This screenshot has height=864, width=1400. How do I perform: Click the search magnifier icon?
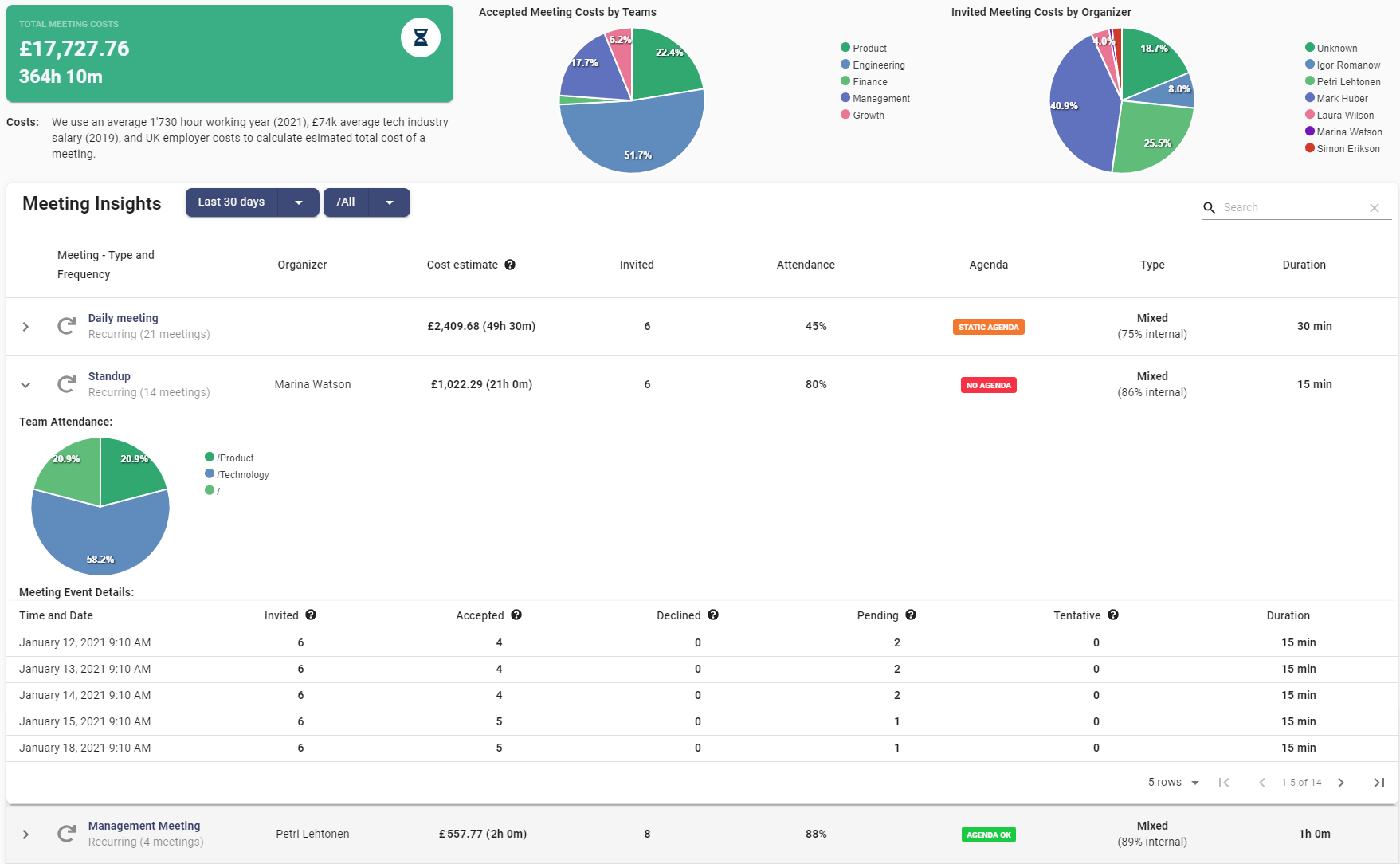(x=1210, y=207)
